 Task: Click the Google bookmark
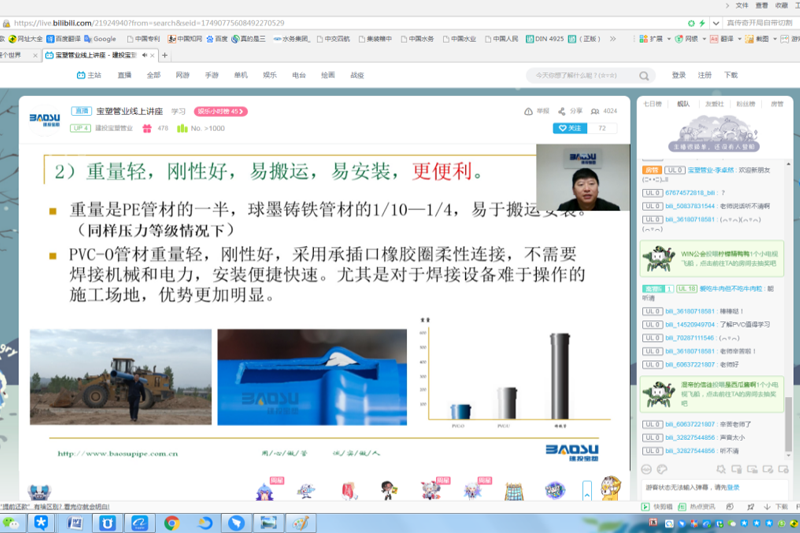pyautogui.click(x=100, y=39)
